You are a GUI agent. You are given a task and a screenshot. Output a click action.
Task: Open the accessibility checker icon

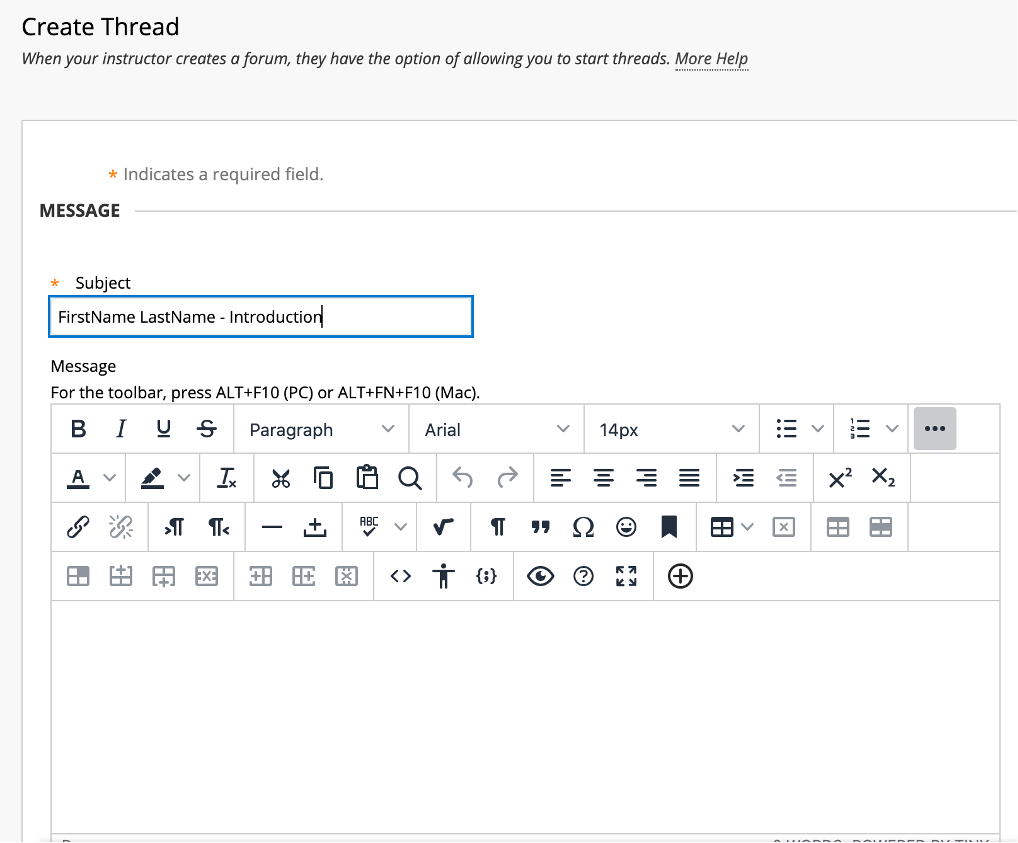[x=444, y=576]
